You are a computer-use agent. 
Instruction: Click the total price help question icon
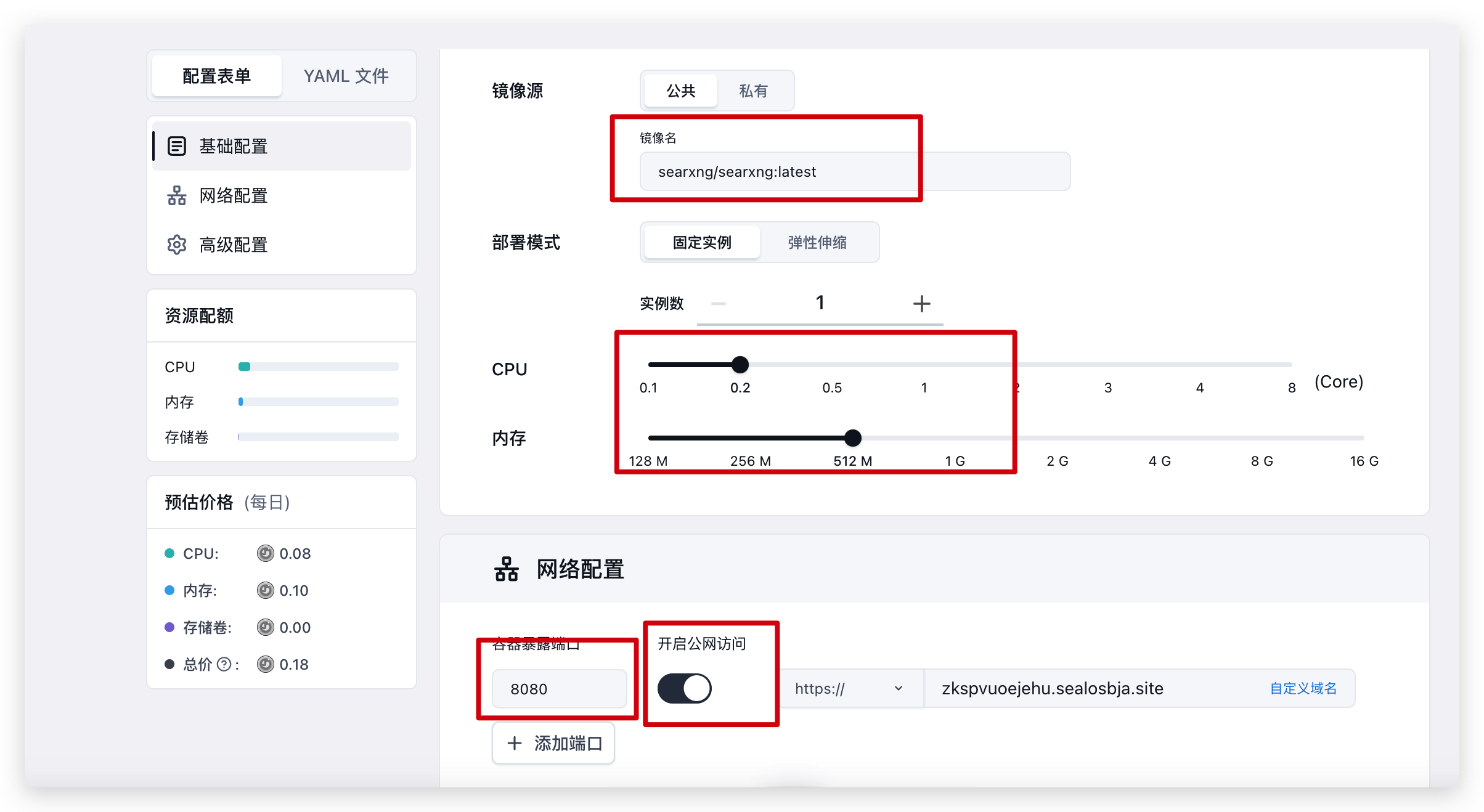coord(224,664)
